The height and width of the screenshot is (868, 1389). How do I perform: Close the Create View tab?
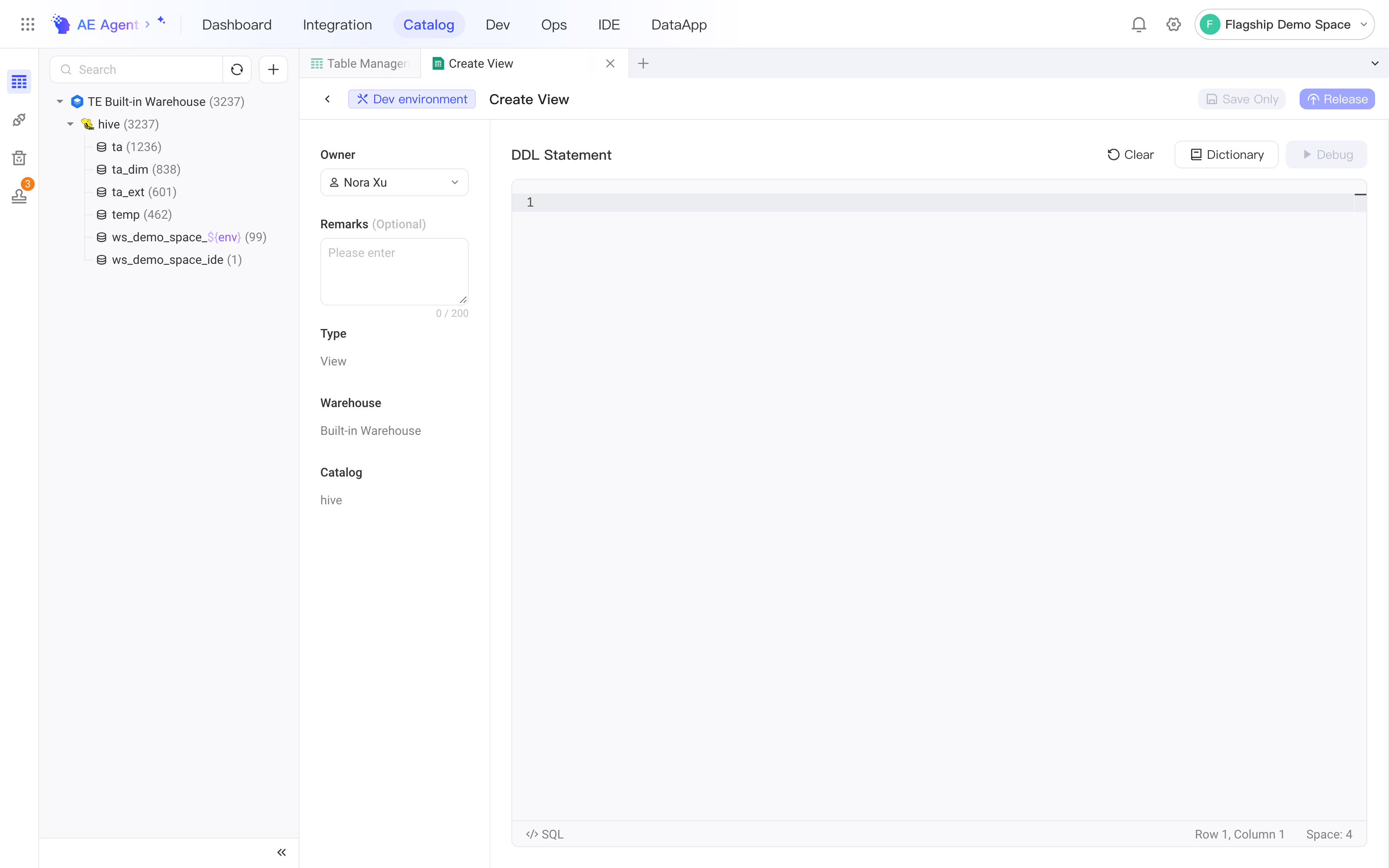click(x=610, y=63)
